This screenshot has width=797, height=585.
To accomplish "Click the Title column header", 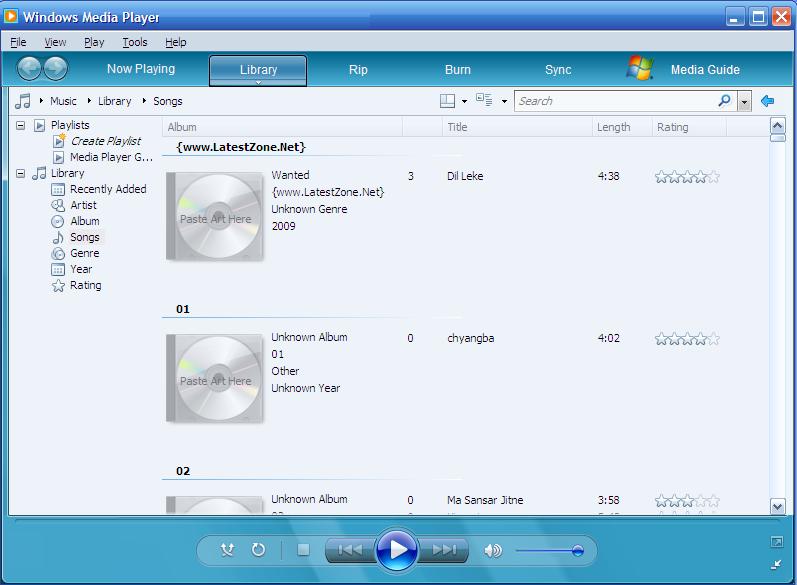I will tap(517, 127).
